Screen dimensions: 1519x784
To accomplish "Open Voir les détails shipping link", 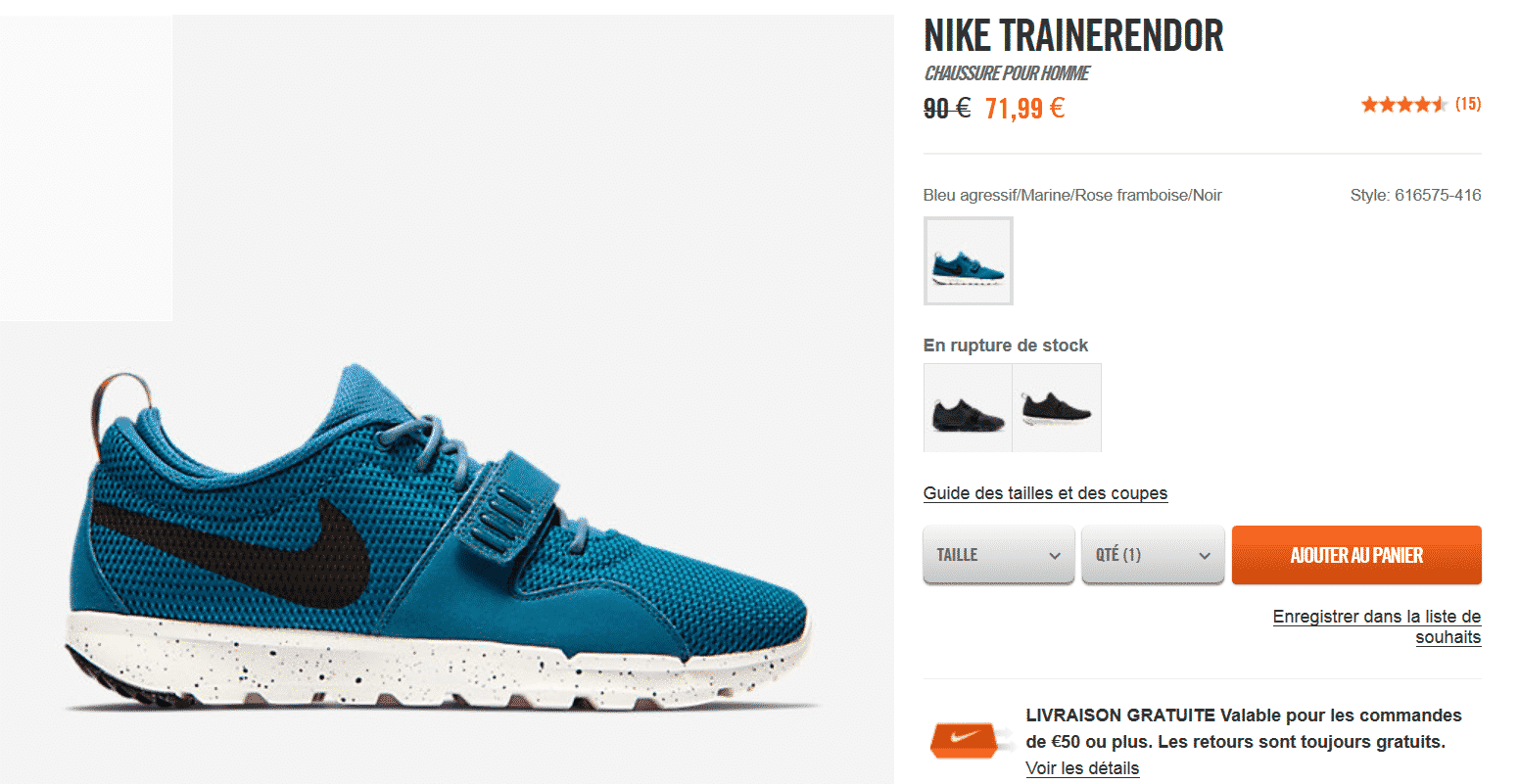I will 1082,768.
